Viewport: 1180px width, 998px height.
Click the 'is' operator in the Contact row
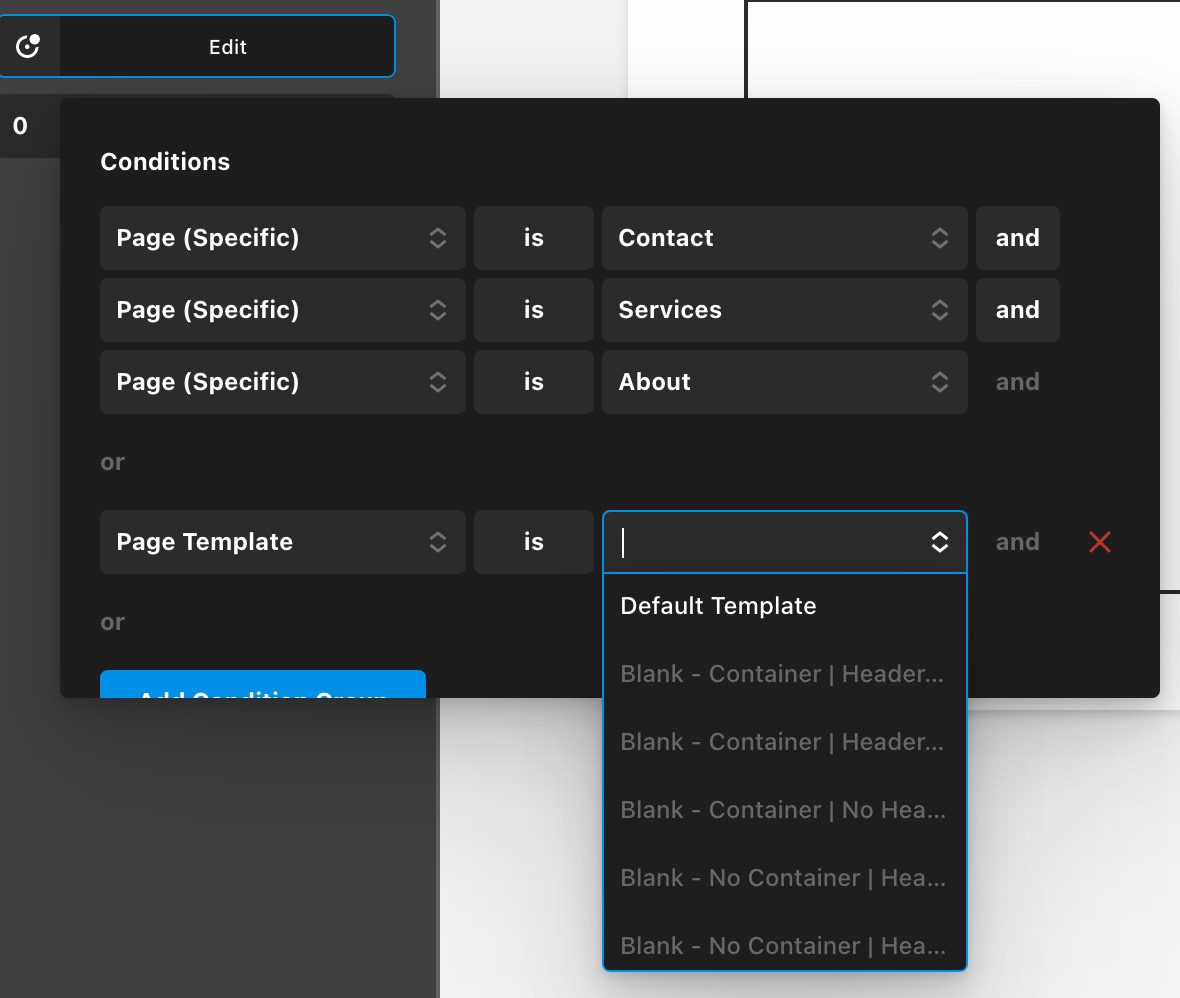tap(533, 238)
